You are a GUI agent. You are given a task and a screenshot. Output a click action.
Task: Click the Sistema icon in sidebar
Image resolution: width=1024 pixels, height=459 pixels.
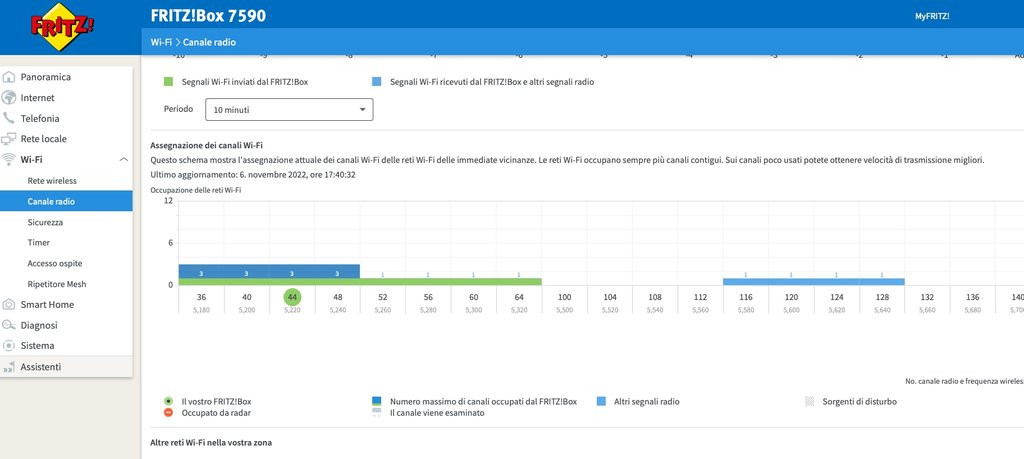point(10,346)
